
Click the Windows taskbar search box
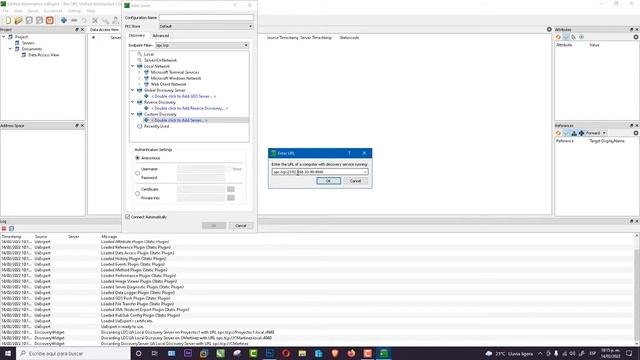[x=73, y=353]
